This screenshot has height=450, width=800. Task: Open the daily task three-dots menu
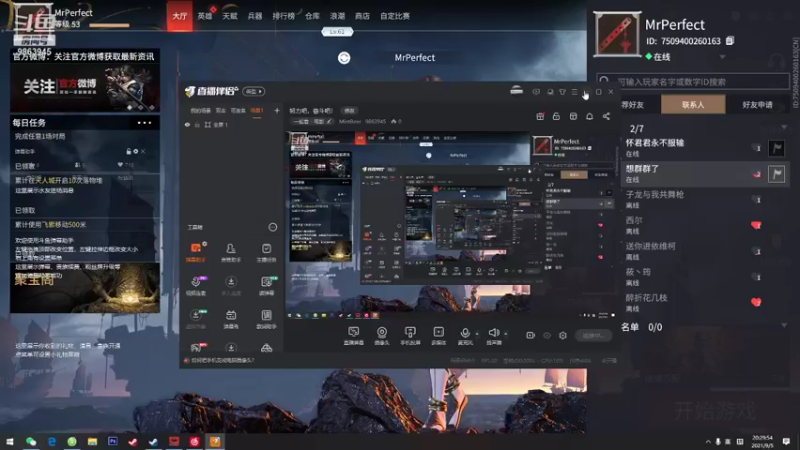coord(144,122)
